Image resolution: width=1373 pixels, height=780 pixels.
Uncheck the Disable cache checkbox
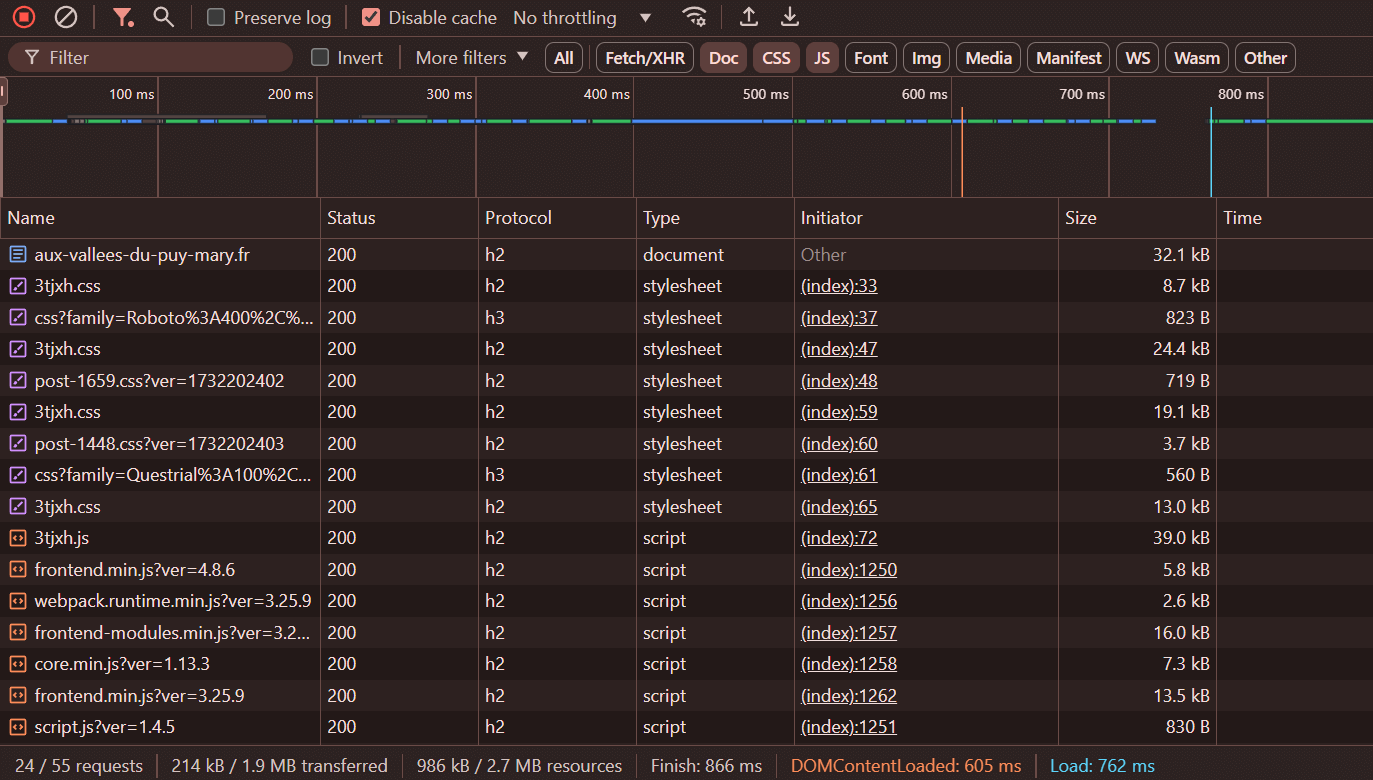tap(371, 17)
